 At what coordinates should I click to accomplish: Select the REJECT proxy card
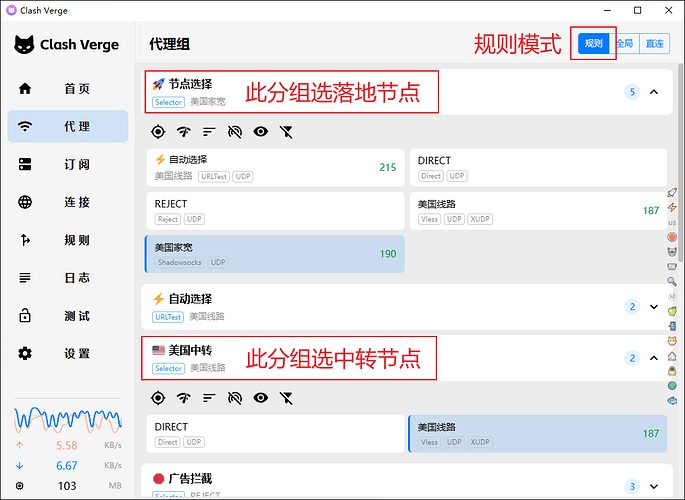tap(275, 211)
